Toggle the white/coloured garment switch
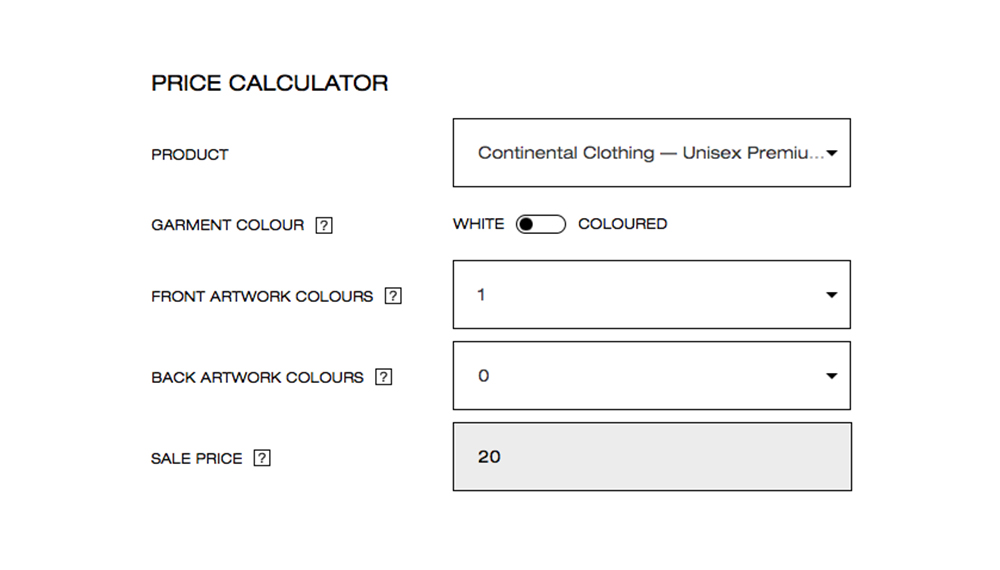The width and height of the screenshot is (1000, 570). [x=540, y=224]
